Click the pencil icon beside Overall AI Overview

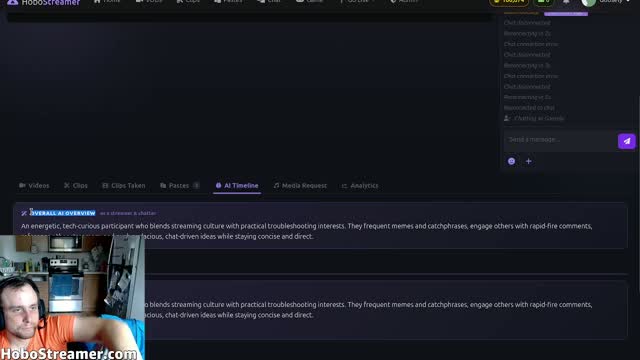click(24, 213)
